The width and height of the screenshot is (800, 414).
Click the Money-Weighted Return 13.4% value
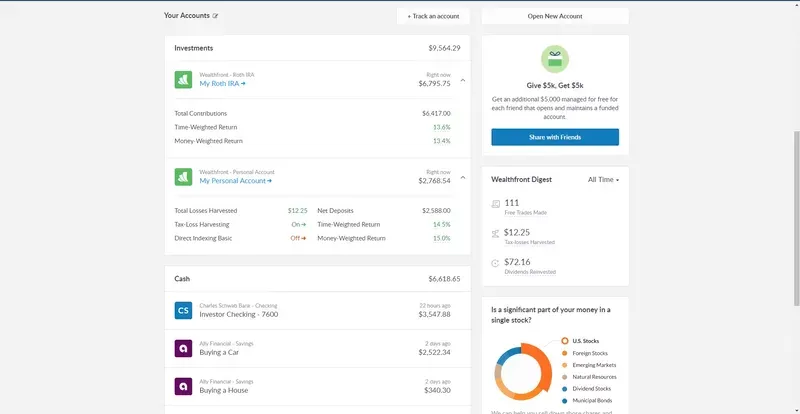click(x=442, y=141)
